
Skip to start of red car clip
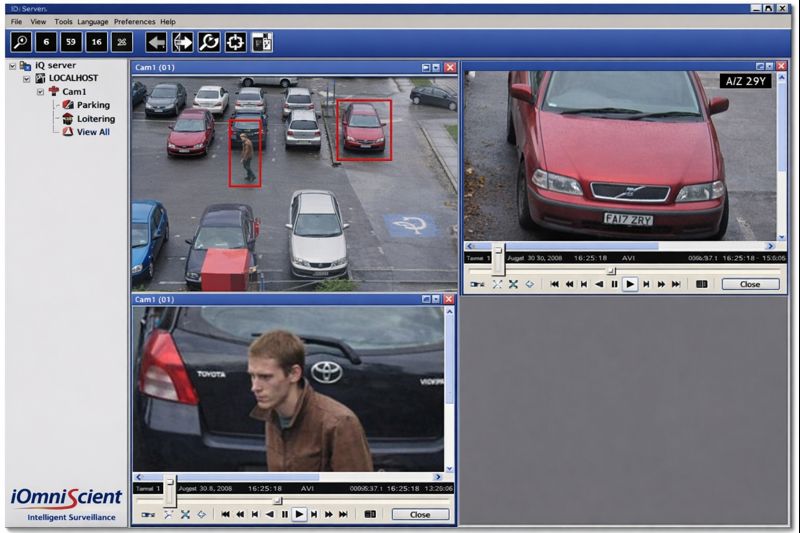(555, 284)
